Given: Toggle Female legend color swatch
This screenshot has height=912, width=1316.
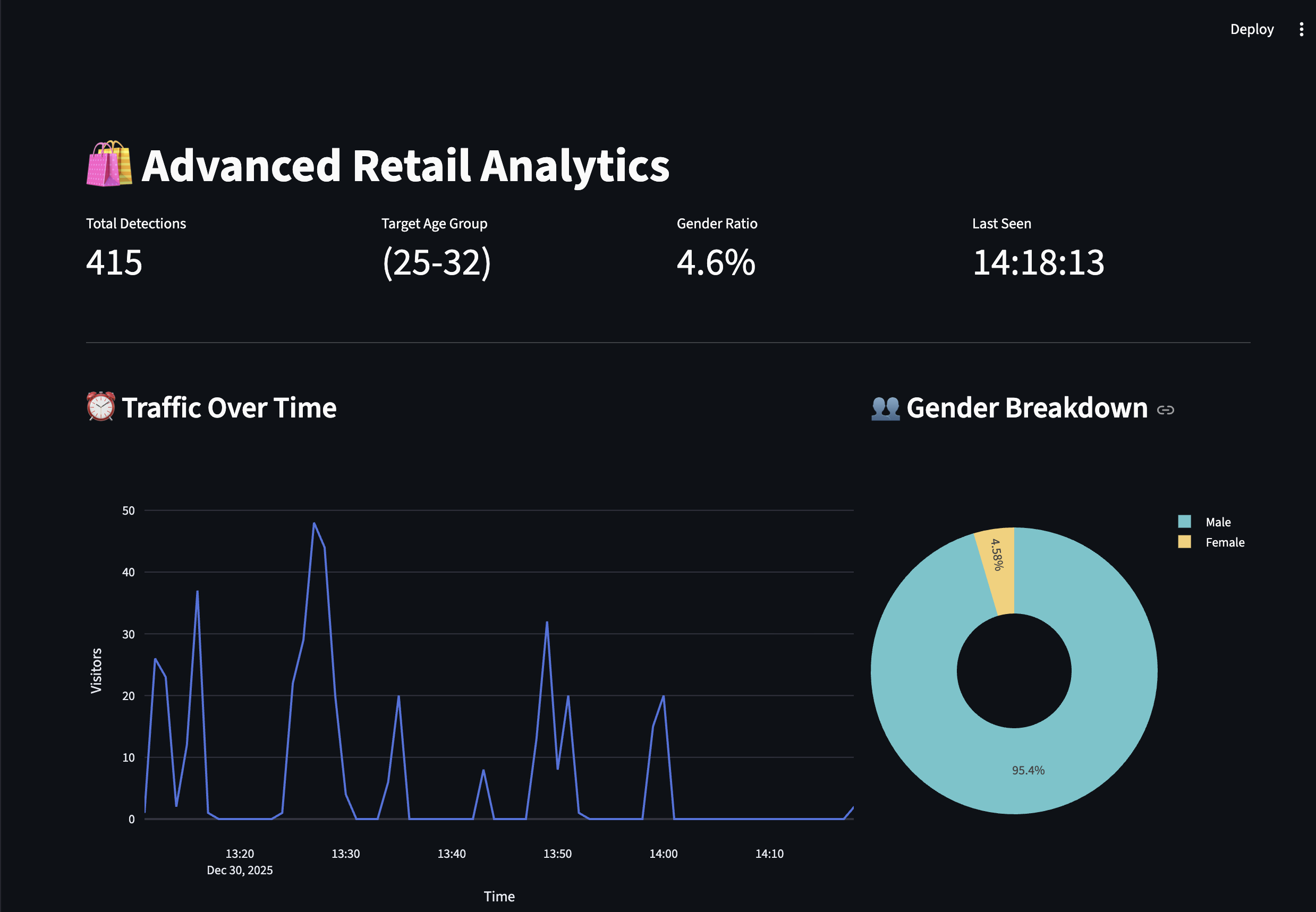Looking at the screenshot, I should coord(1184,542).
